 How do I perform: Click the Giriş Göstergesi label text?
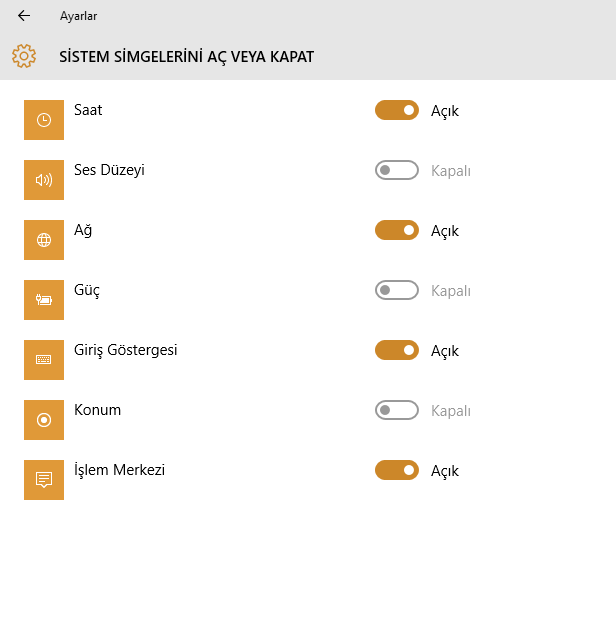coord(126,350)
